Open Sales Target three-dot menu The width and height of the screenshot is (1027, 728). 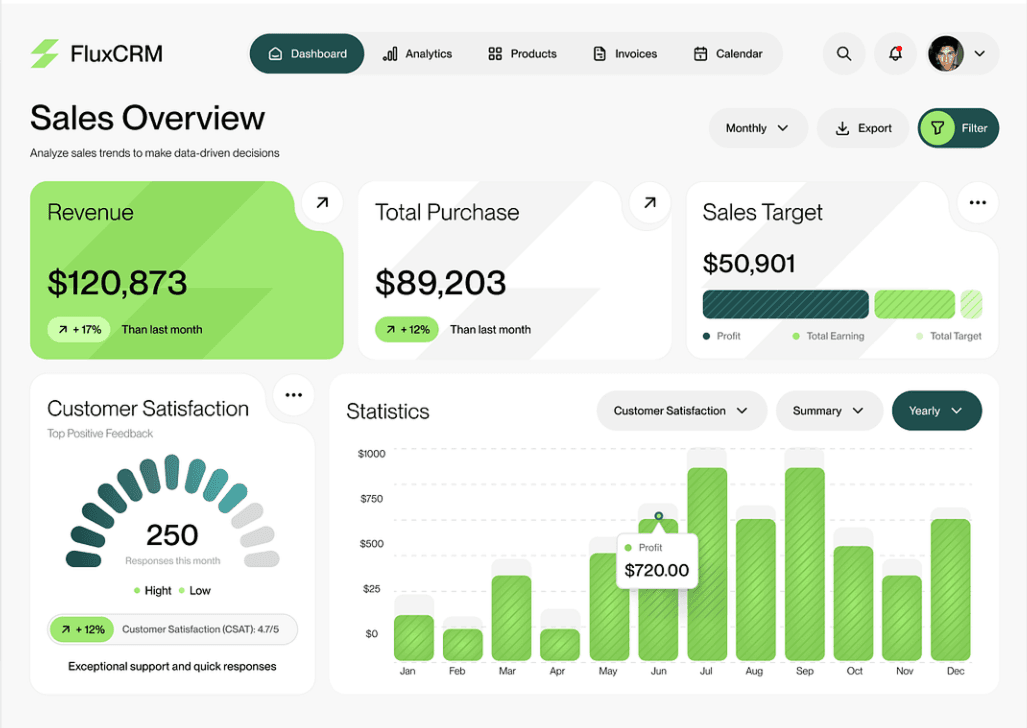point(977,203)
